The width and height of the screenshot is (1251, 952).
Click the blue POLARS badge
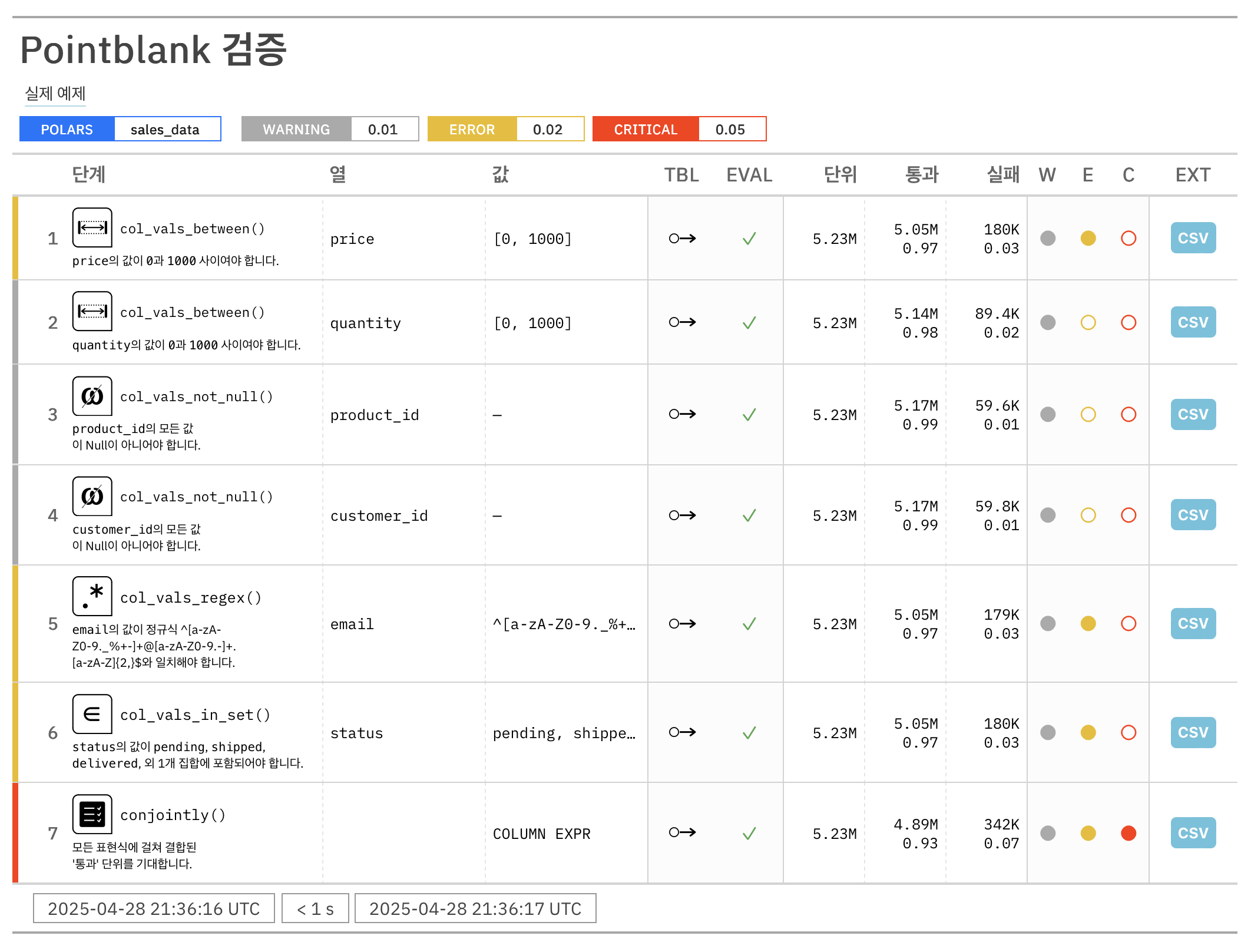(67, 129)
